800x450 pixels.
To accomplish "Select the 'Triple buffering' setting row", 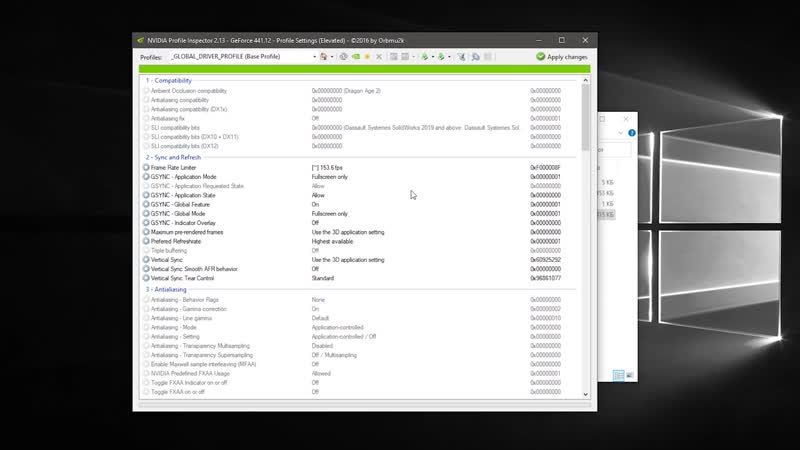I will point(360,251).
